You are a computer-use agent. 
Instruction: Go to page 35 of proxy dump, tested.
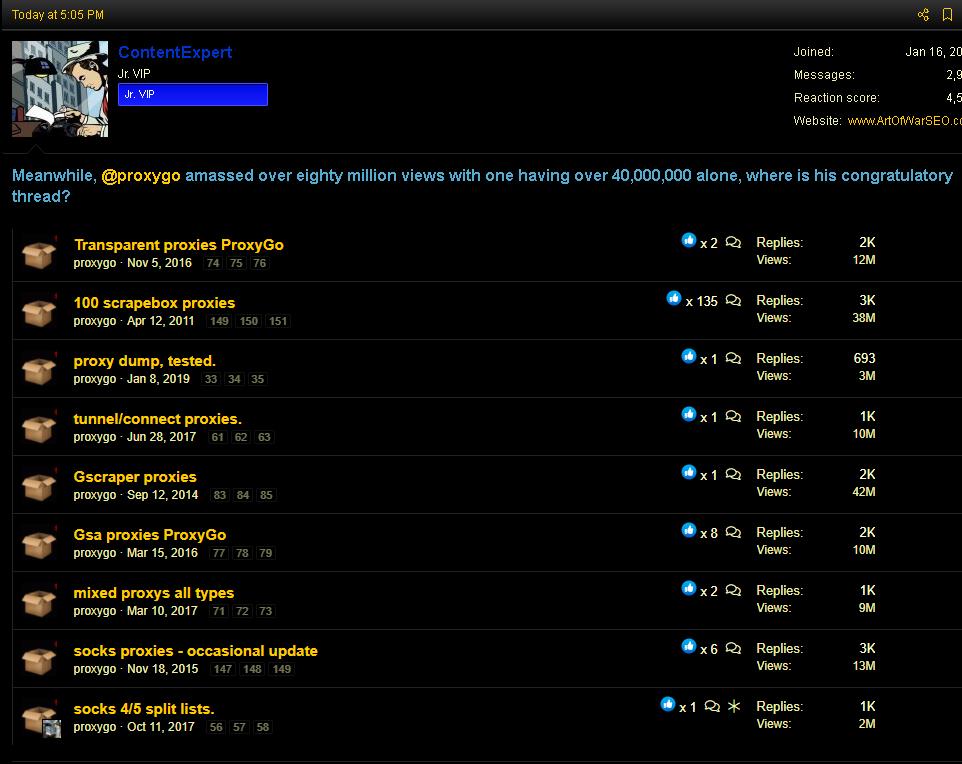[258, 379]
